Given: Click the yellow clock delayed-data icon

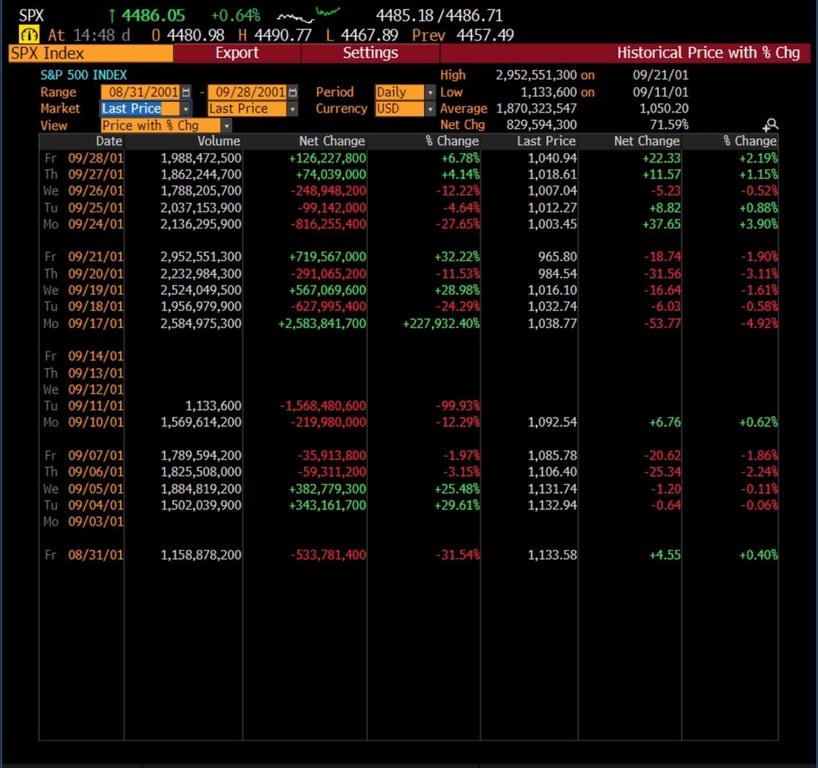Looking at the screenshot, I should click(x=29, y=35).
